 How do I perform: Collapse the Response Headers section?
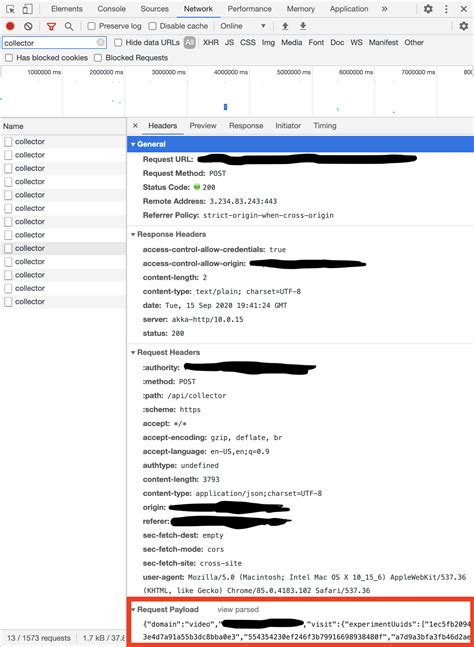click(133, 234)
